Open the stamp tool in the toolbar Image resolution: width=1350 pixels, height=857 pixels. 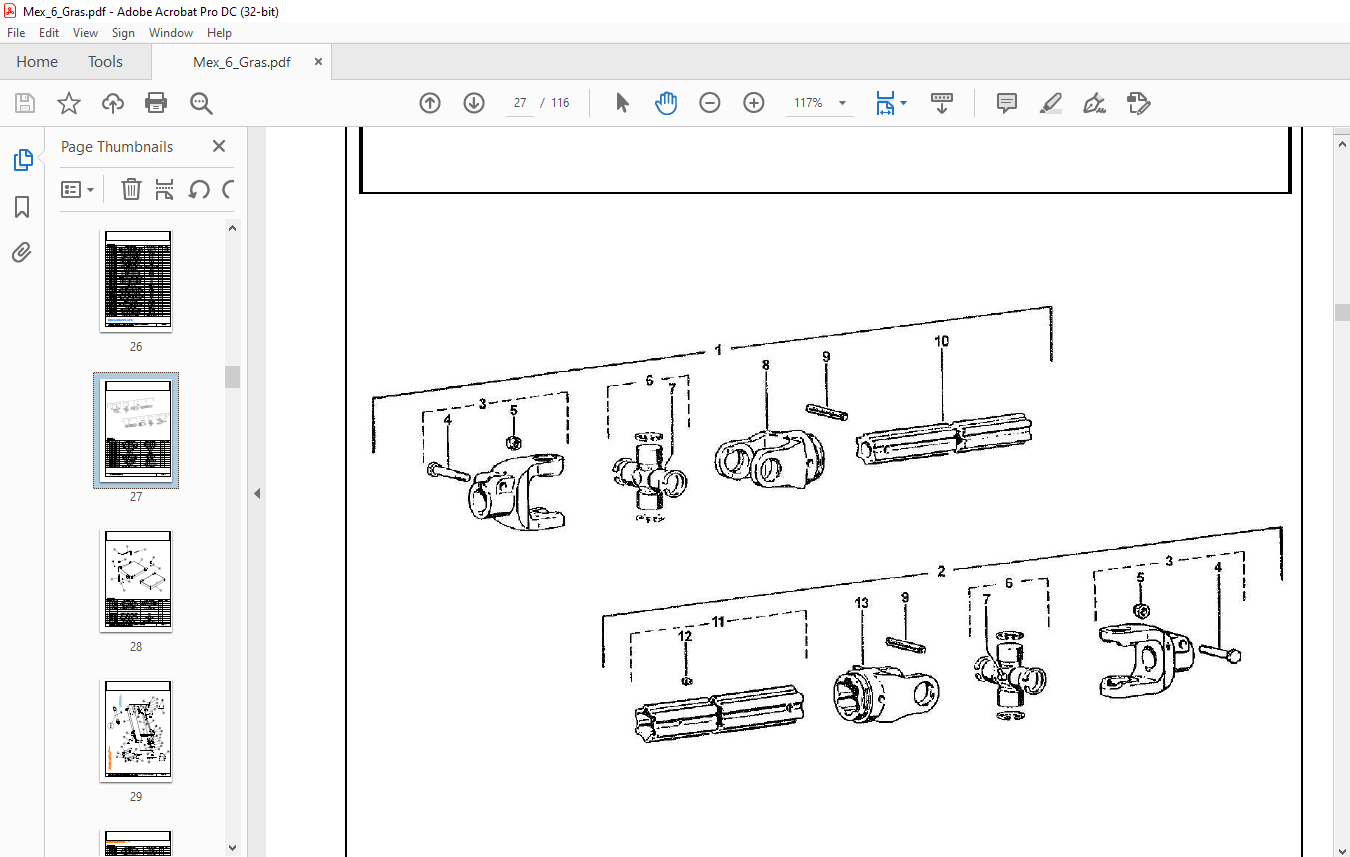coord(1138,103)
